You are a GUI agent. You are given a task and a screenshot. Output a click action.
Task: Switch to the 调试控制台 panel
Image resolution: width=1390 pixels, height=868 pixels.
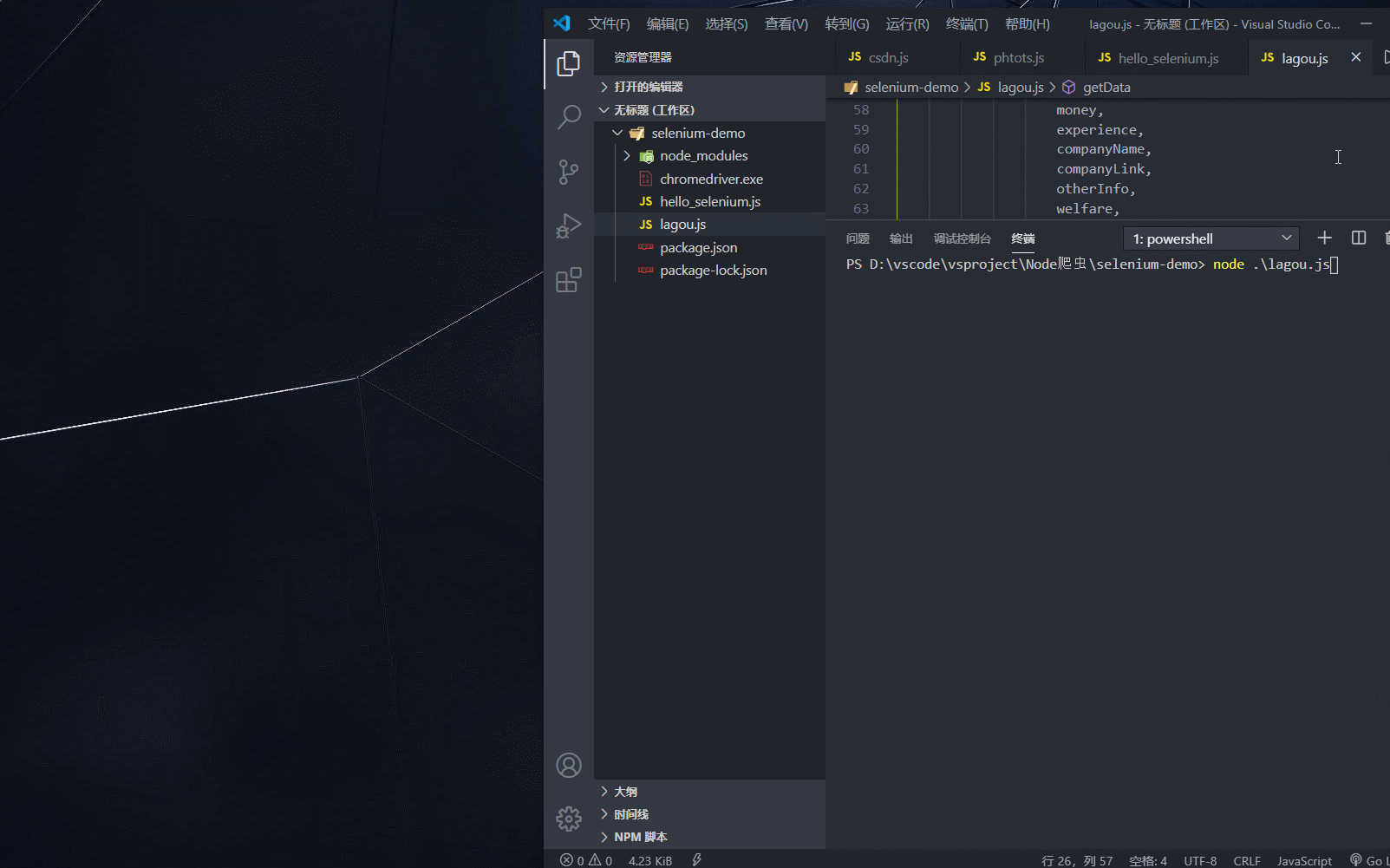(x=963, y=238)
